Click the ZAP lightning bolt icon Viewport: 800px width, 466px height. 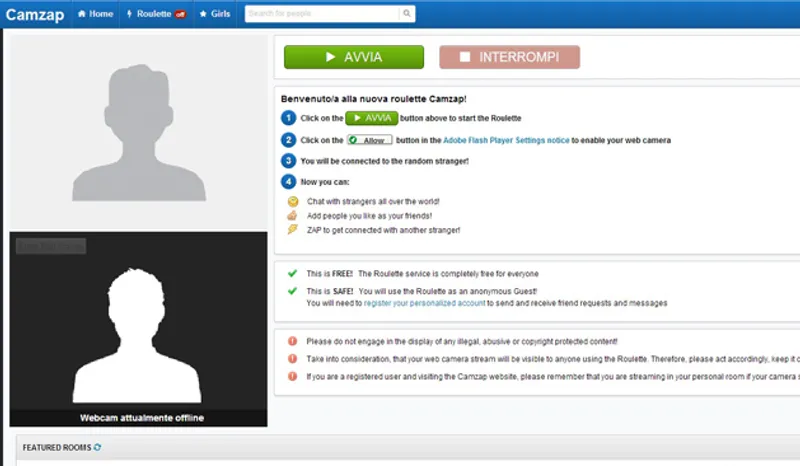tap(292, 229)
